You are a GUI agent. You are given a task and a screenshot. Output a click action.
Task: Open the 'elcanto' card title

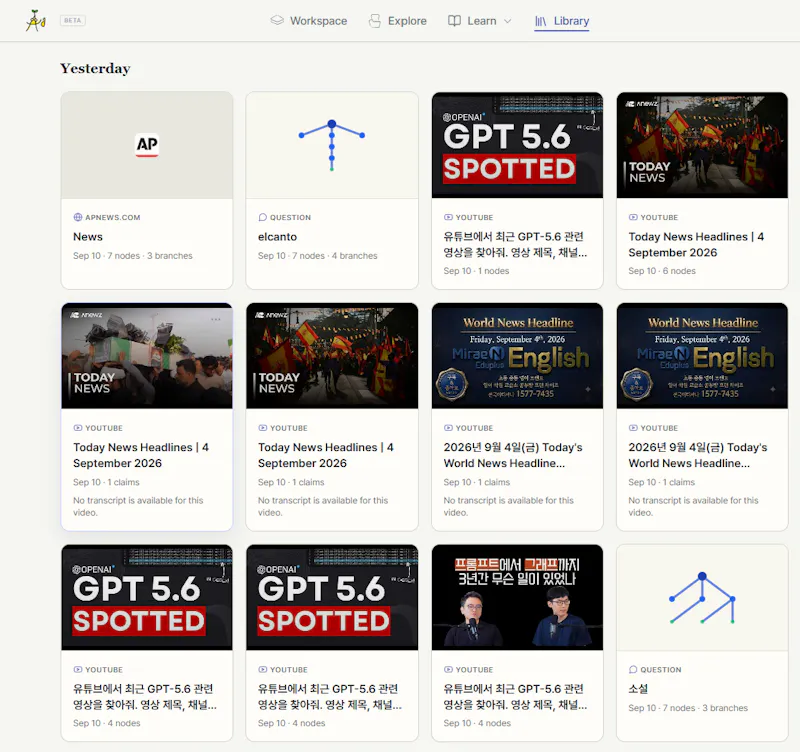point(278,237)
